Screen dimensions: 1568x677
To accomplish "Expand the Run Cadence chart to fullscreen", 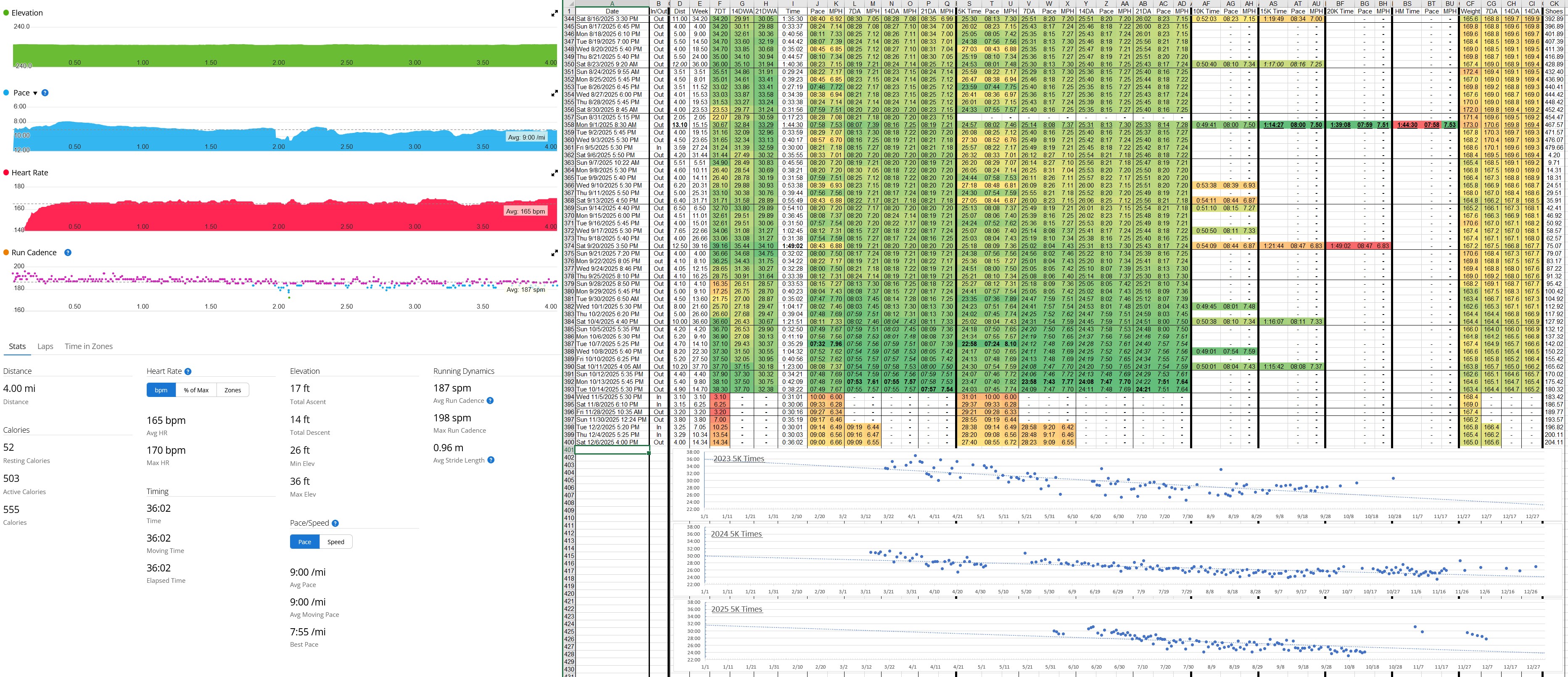I will [554, 253].
